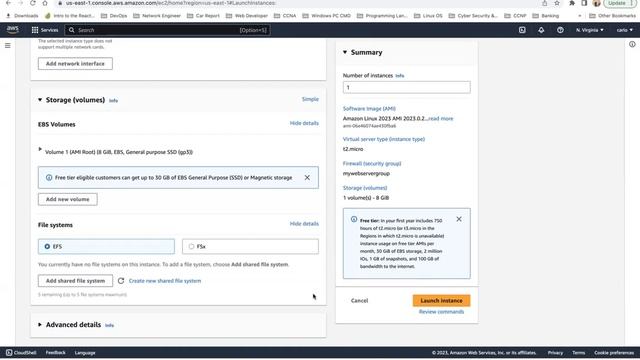Click the browser Update button
640x360 pixels.
coord(620,3)
